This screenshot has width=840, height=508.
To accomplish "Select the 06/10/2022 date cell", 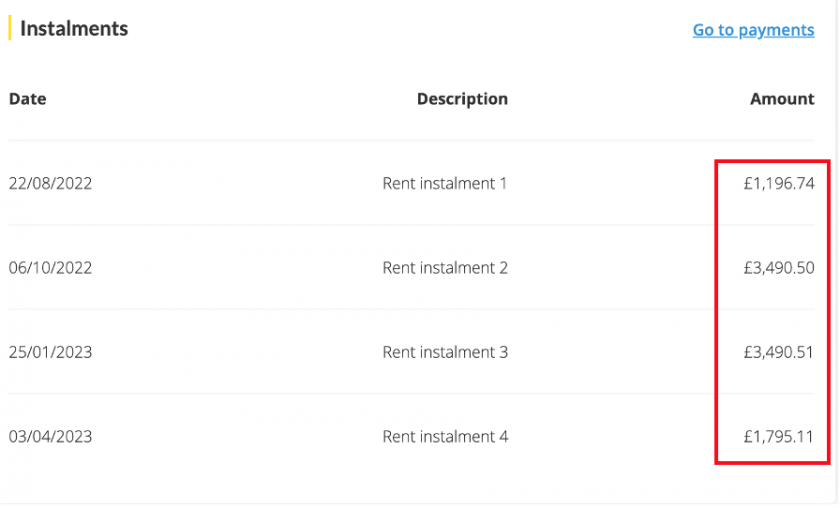I will point(50,268).
